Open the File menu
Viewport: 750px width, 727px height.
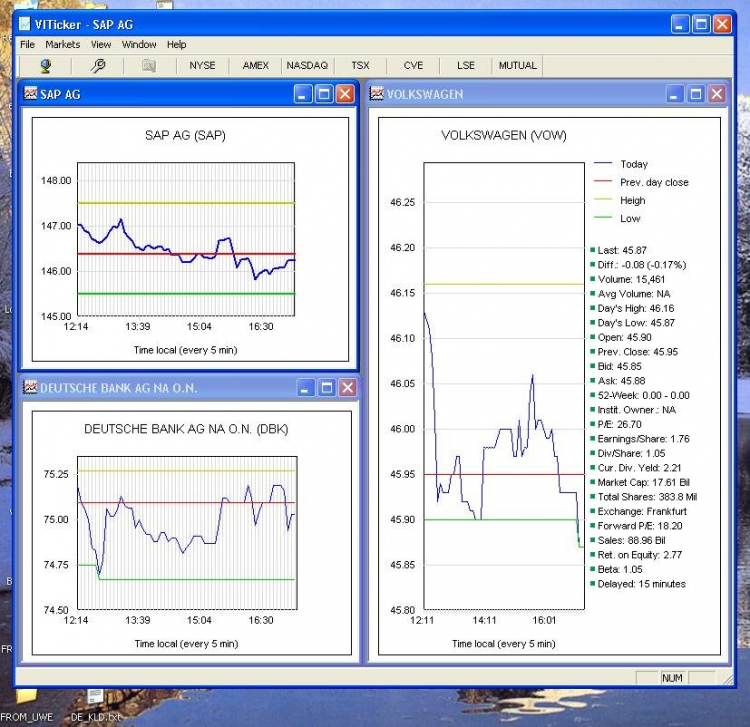(27, 45)
